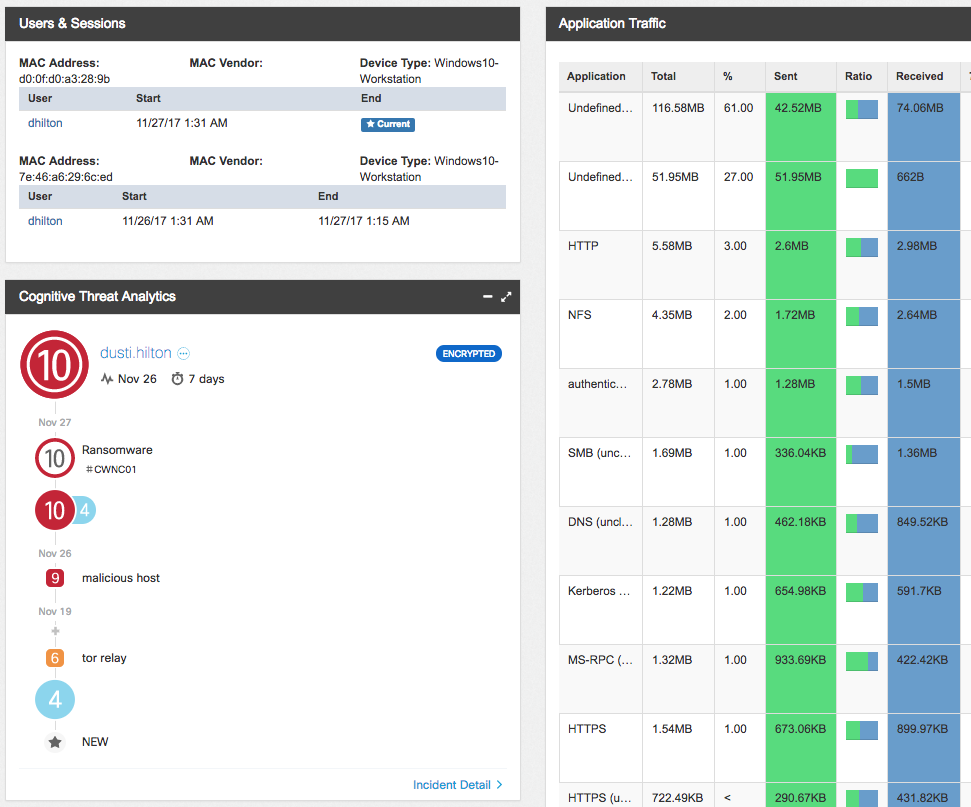Screen dimensions: 971x807
Task: Click the ratio bar in the HTTP row
Action: coord(861,247)
